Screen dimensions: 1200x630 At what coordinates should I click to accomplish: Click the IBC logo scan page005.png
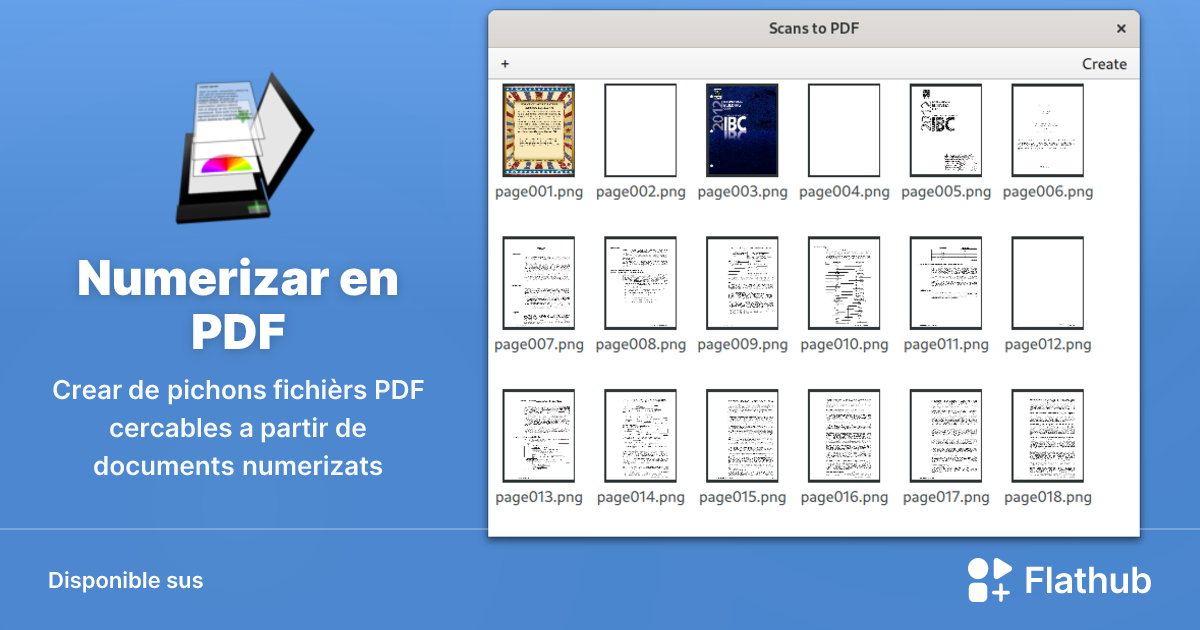point(946,130)
